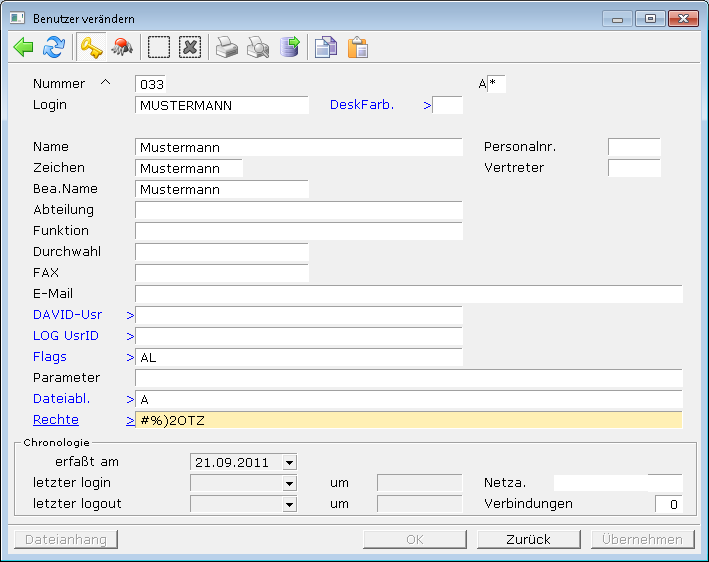Click the database export icon
709x562 pixels.
[x=289, y=47]
